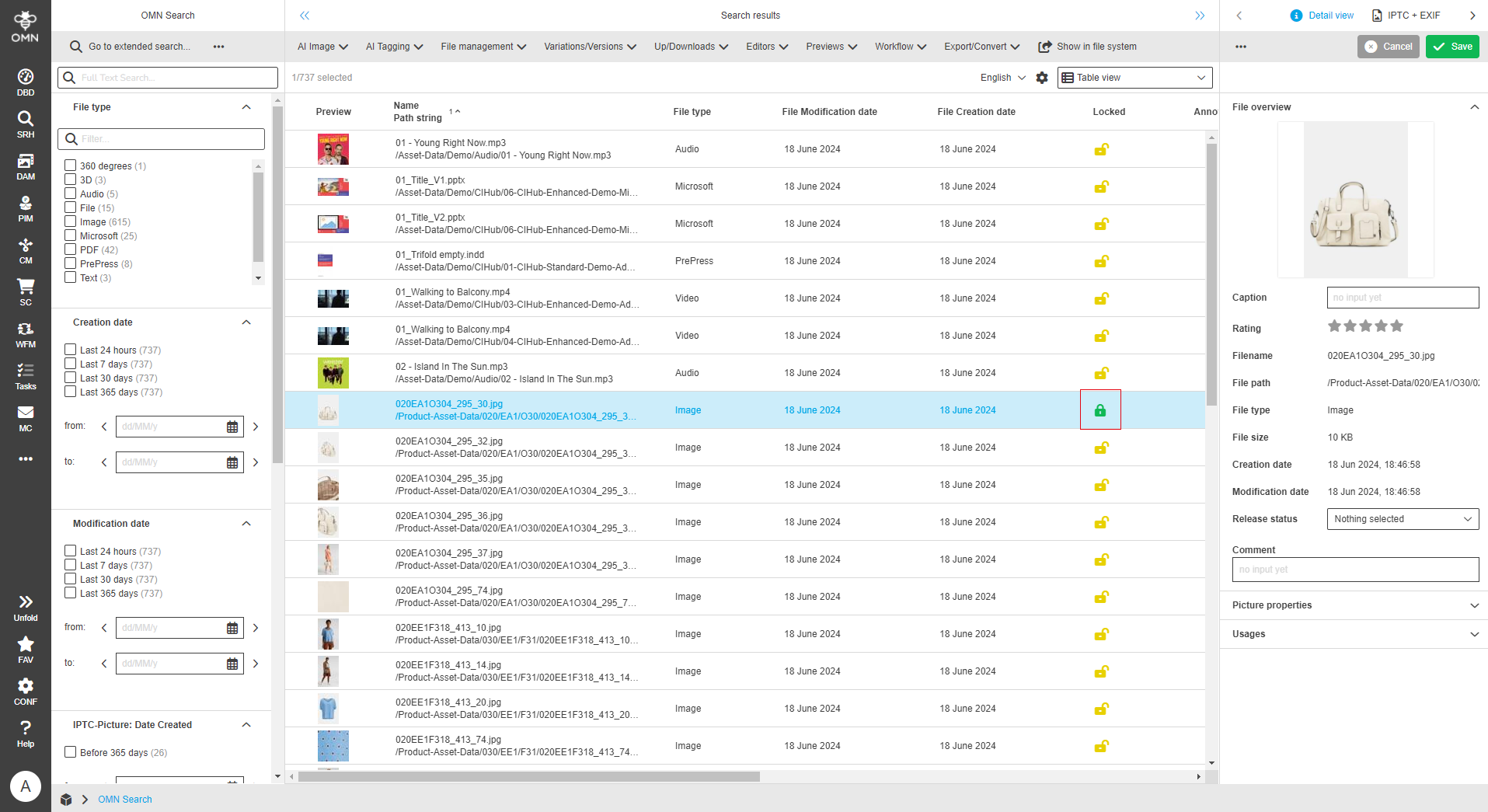The image size is (1488, 812).
Task: Open the File management menu
Action: 483,47
